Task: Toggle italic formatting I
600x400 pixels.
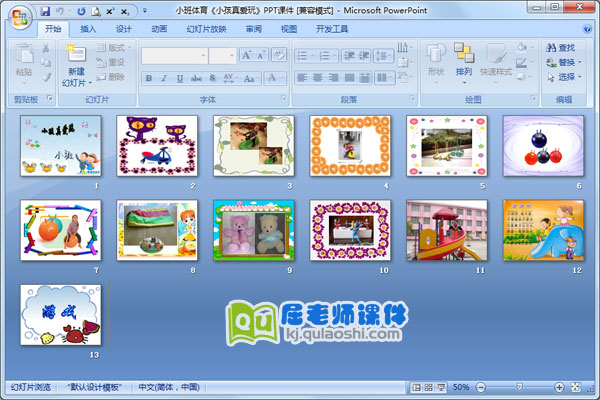Action: 164,78
